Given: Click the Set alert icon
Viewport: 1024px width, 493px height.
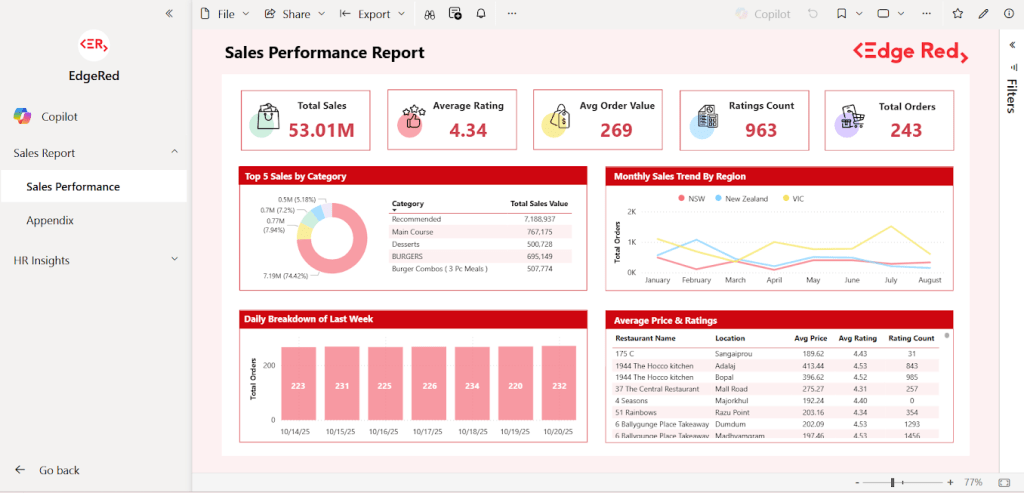Looking at the screenshot, I should click(x=455, y=14).
